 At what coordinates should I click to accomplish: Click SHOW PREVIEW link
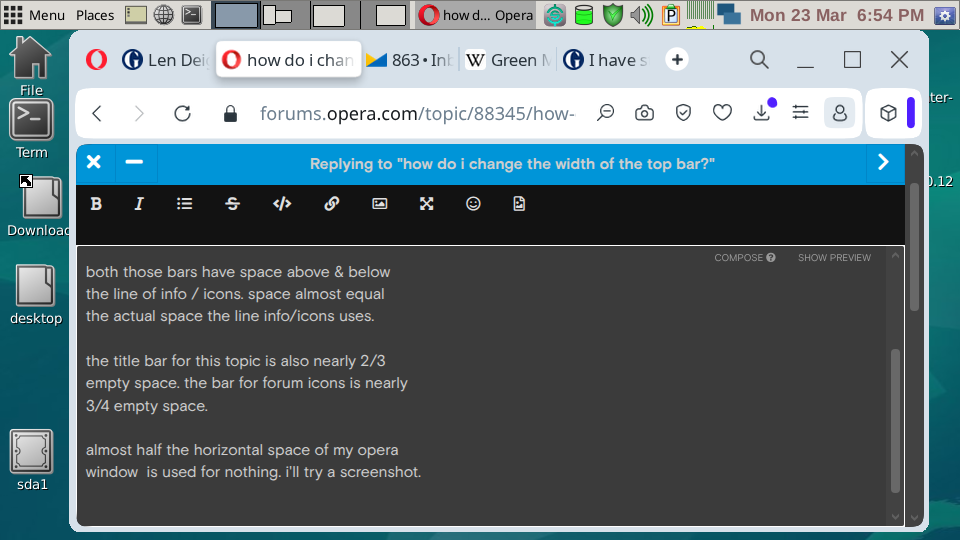(x=834, y=258)
